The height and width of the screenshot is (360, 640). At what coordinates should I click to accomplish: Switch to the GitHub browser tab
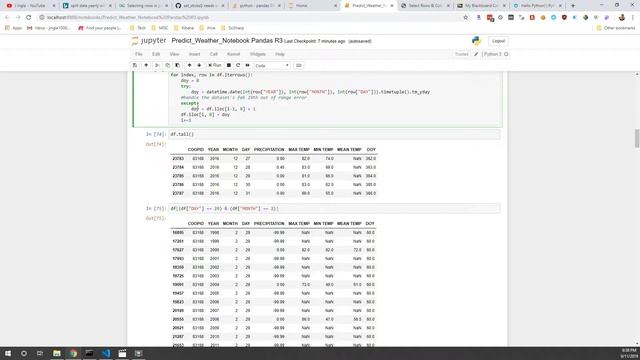click(200, 6)
